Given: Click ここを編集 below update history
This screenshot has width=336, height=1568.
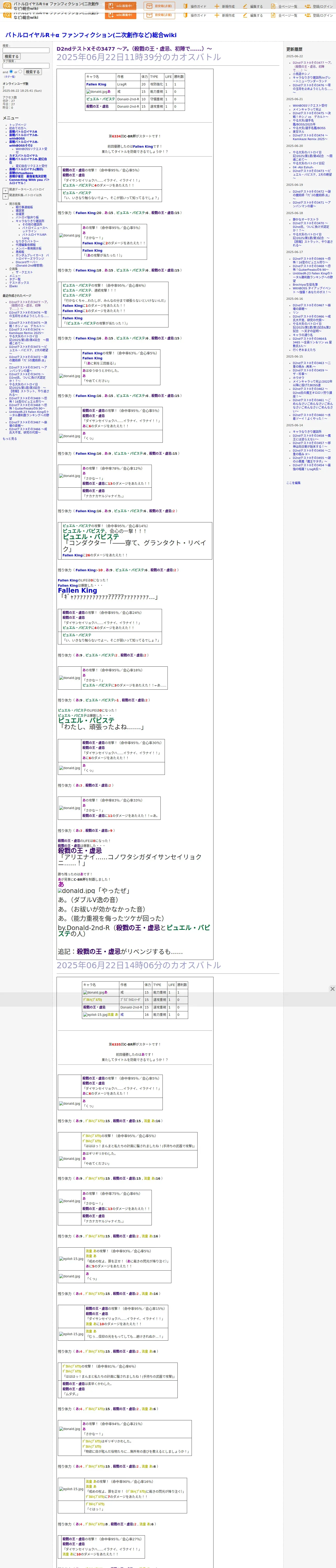Looking at the screenshot, I should click(293, 483).
